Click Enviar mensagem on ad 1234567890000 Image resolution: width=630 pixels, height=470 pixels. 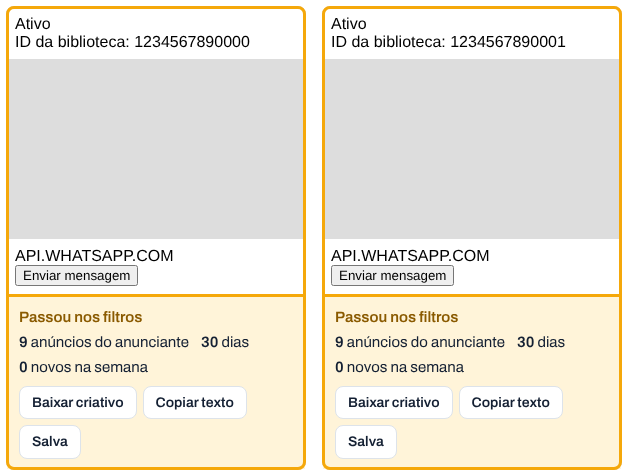(76, 276)
